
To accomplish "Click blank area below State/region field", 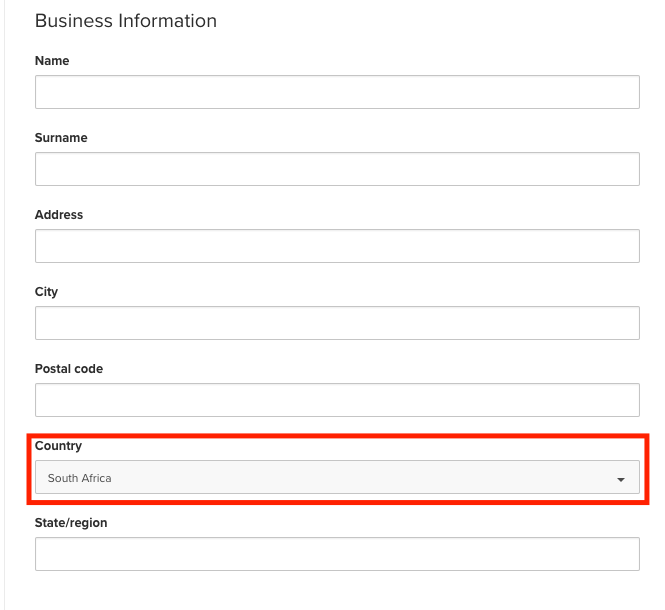I will click(x=337, y=592).
